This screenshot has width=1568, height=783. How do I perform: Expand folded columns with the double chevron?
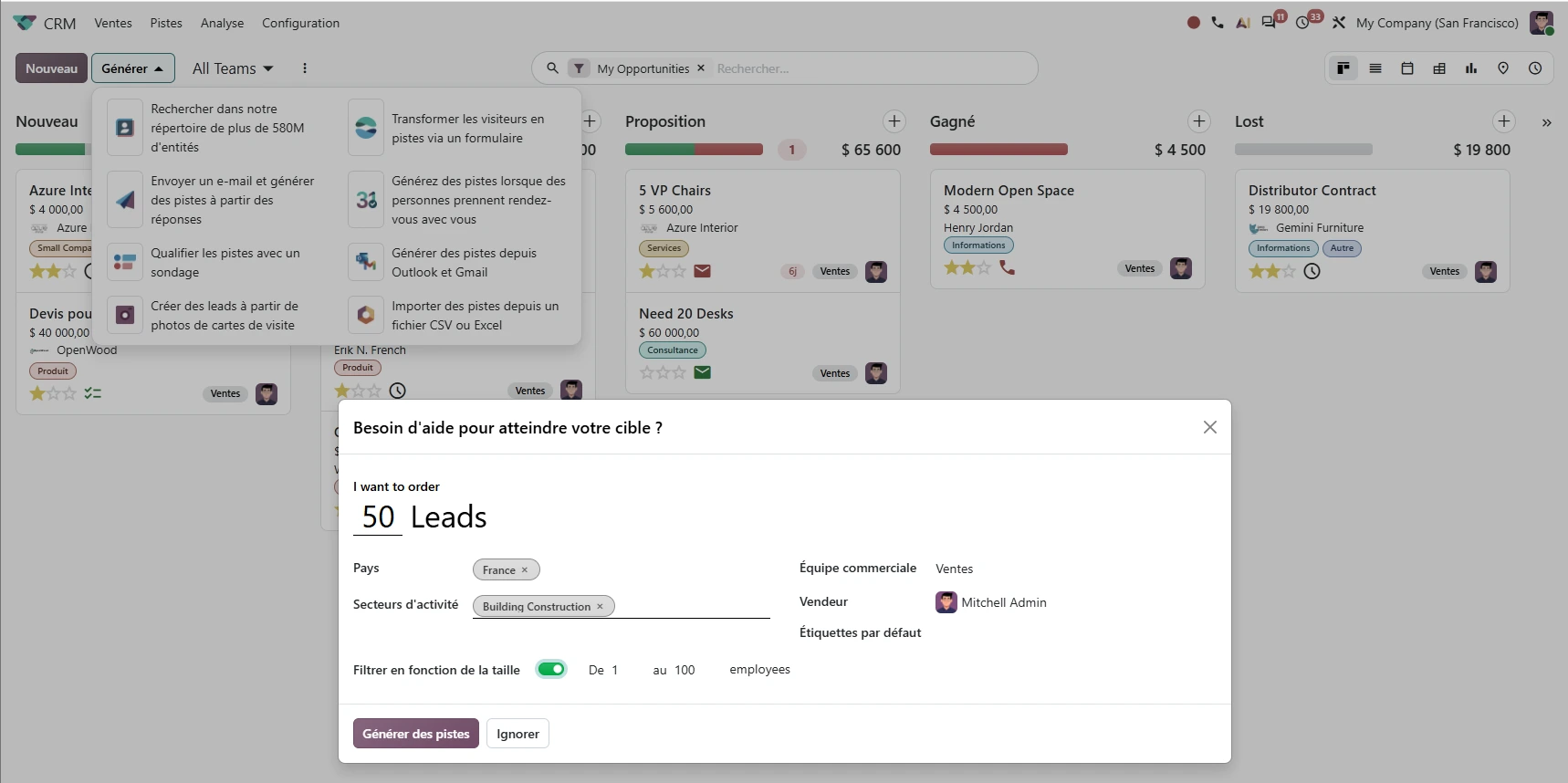[x=1546, y=122]
